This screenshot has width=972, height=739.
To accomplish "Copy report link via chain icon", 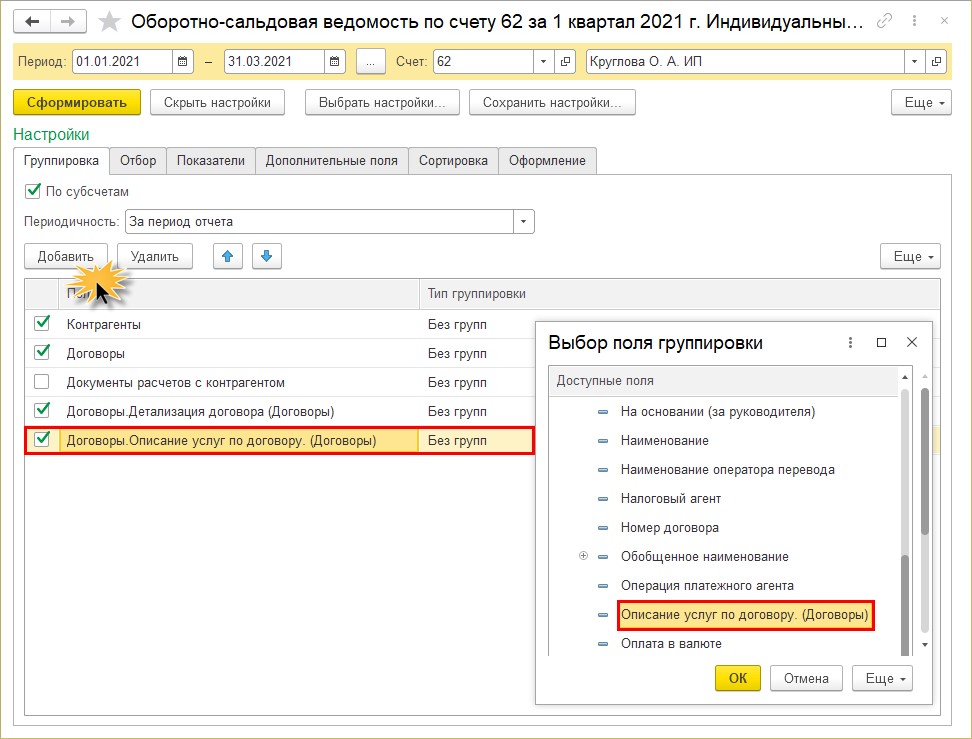I will point(885,21).
